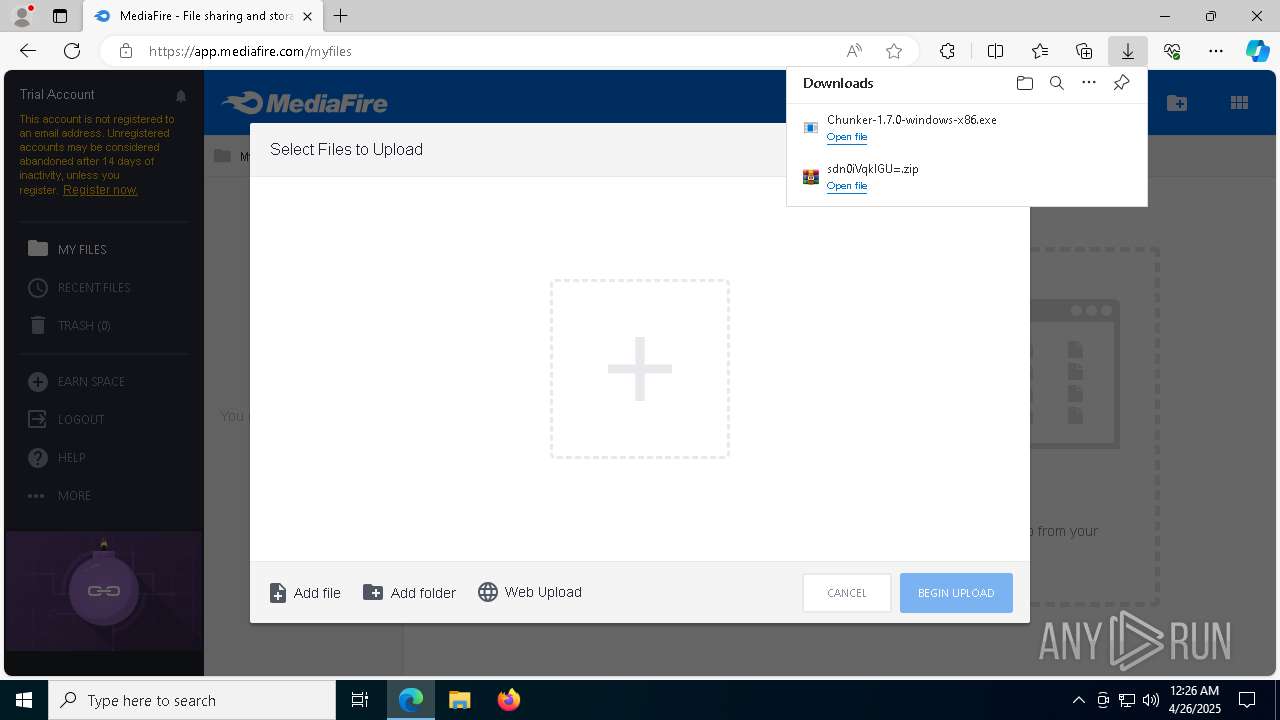Pin the Downloads panel
Image resolution: width=1280 pixels, height=720 pixels.
coord(1121,83)
